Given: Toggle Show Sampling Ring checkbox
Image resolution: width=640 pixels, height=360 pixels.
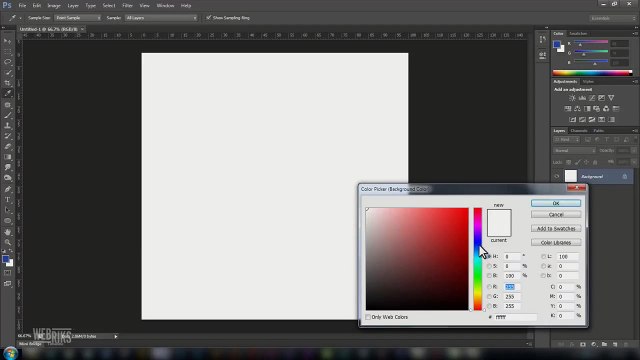Looking at the screenshot, I should pos(209,18).
